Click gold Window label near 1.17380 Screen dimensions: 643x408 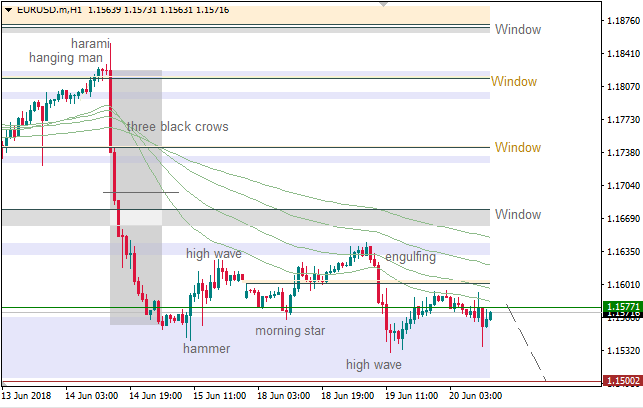tap(517, 148)
